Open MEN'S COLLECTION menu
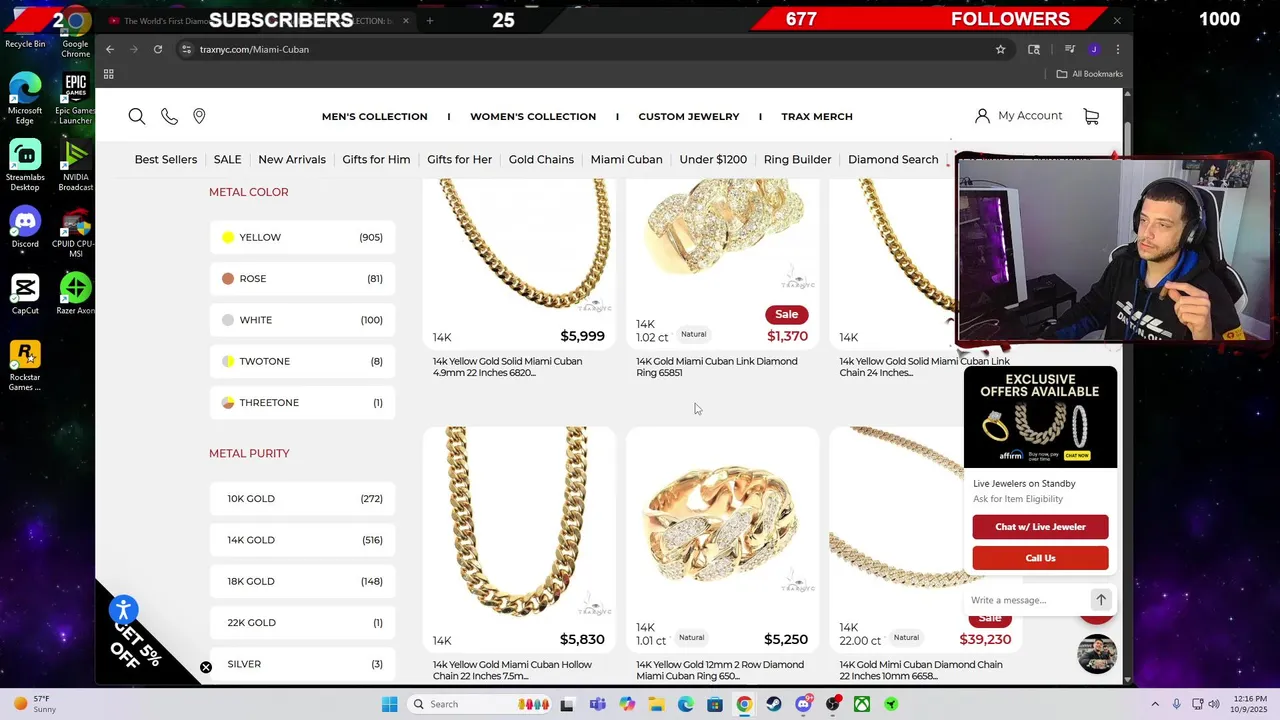The width and height of the screenshot is (1280, 720). [374, 116]
